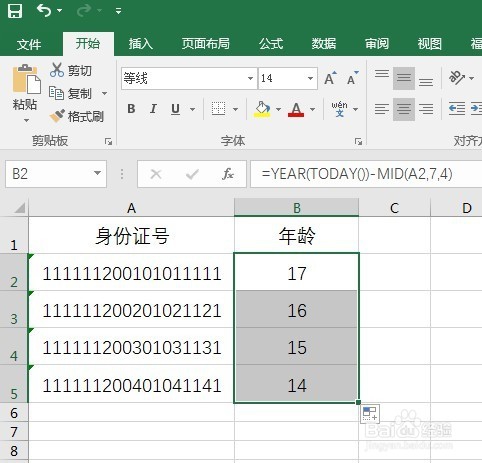The image size is (482, 463).
Task: Apply red font color A
Action: (x=296, y=109)
